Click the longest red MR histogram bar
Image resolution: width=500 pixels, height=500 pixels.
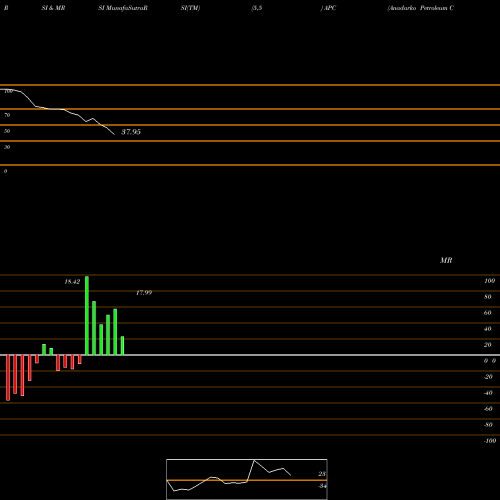click(8, 378)
